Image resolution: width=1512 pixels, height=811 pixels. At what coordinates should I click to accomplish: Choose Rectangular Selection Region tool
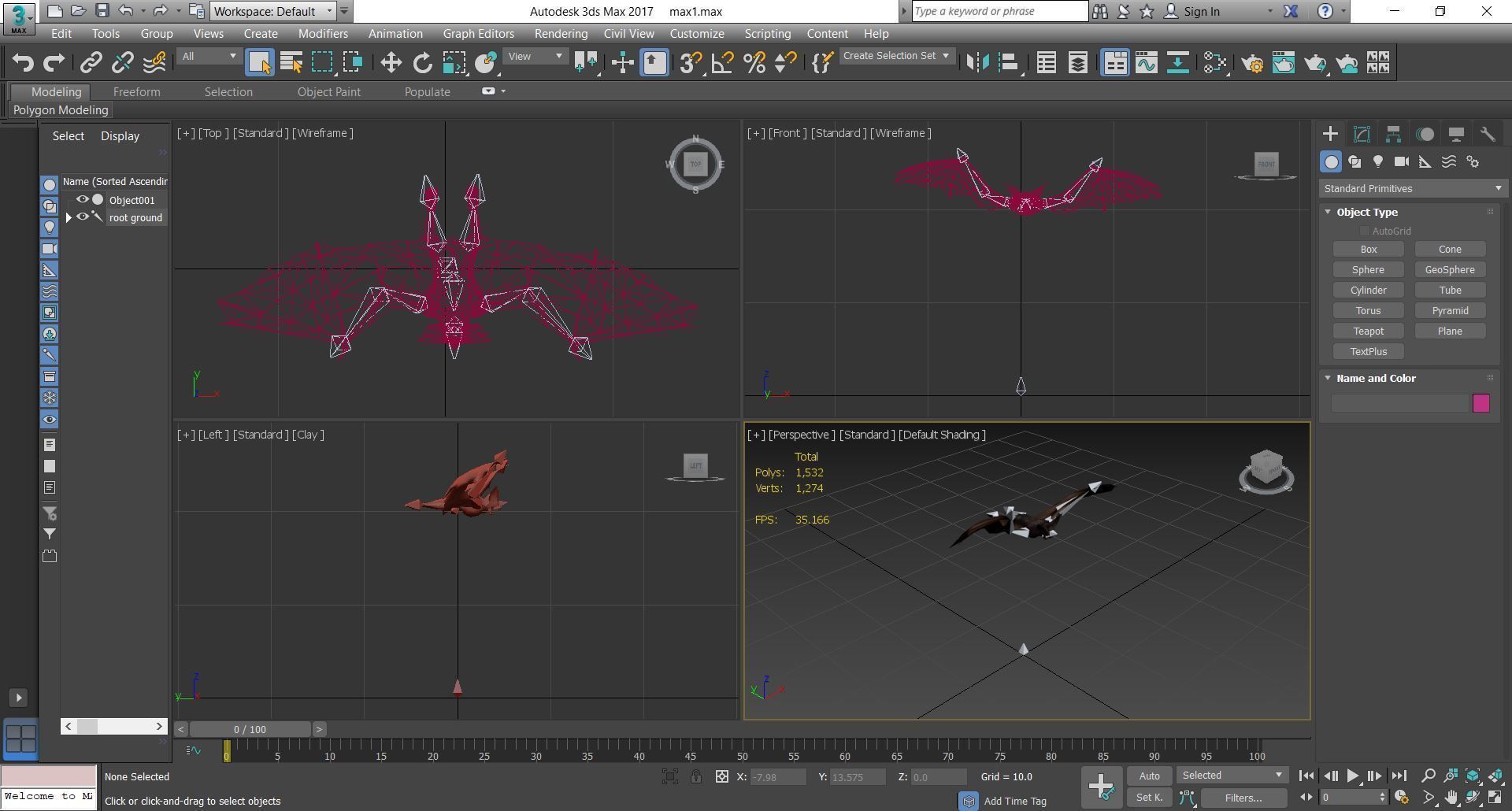[321, 63]
